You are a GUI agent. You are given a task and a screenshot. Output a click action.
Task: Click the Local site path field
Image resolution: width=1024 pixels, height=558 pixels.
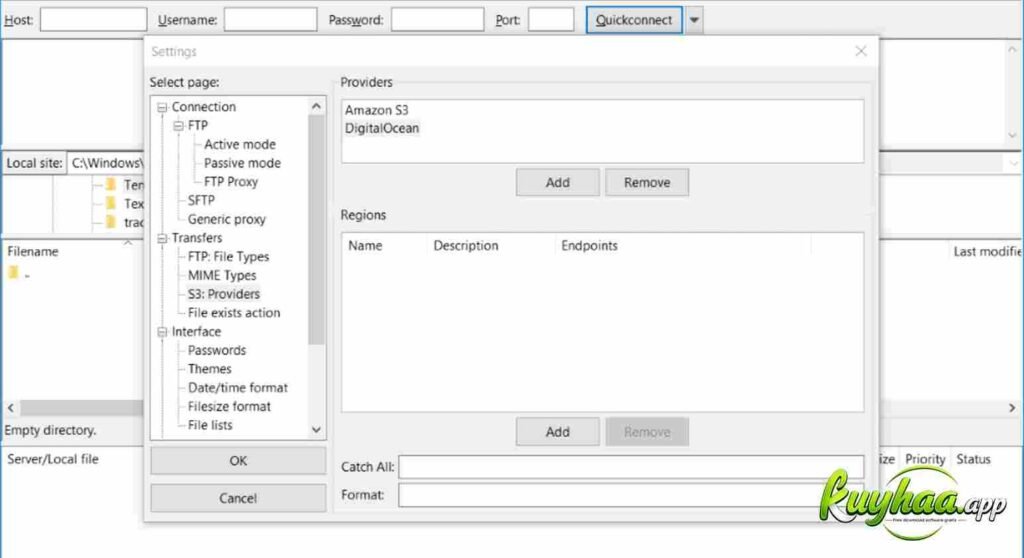pos(106,163)
